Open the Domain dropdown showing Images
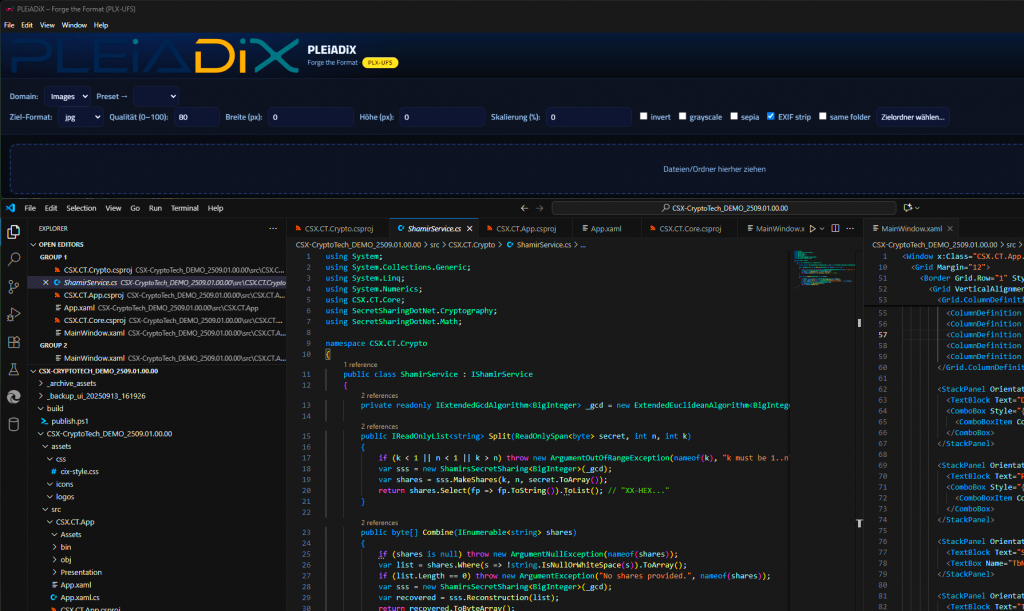Image resolution: width=1024 pixels, height=611 pixels. pos(66,97)
